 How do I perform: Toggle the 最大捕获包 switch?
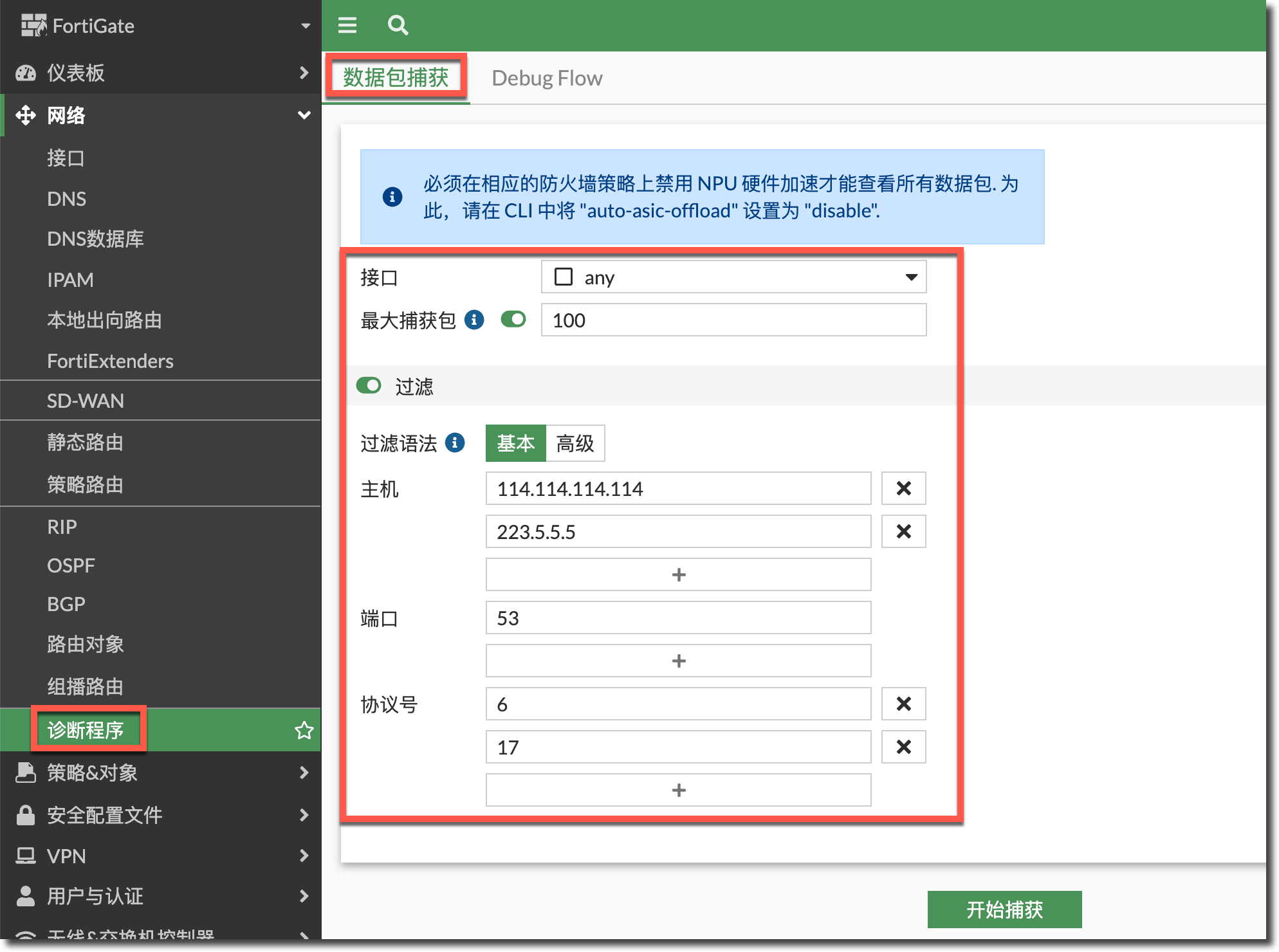pos(513,320)
